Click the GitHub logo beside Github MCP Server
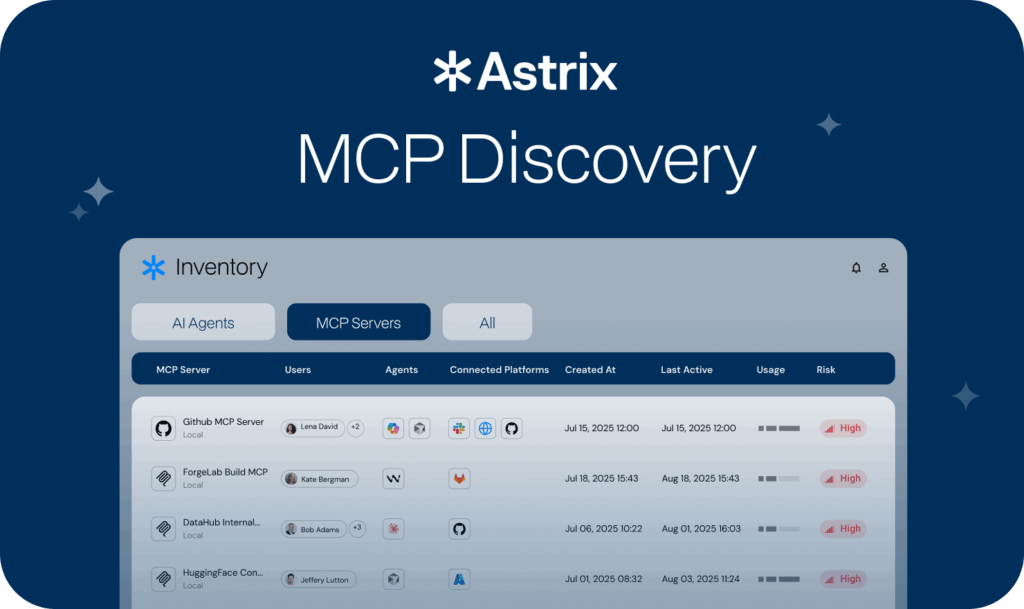The image size is (1024, 609). coord(163,428)
